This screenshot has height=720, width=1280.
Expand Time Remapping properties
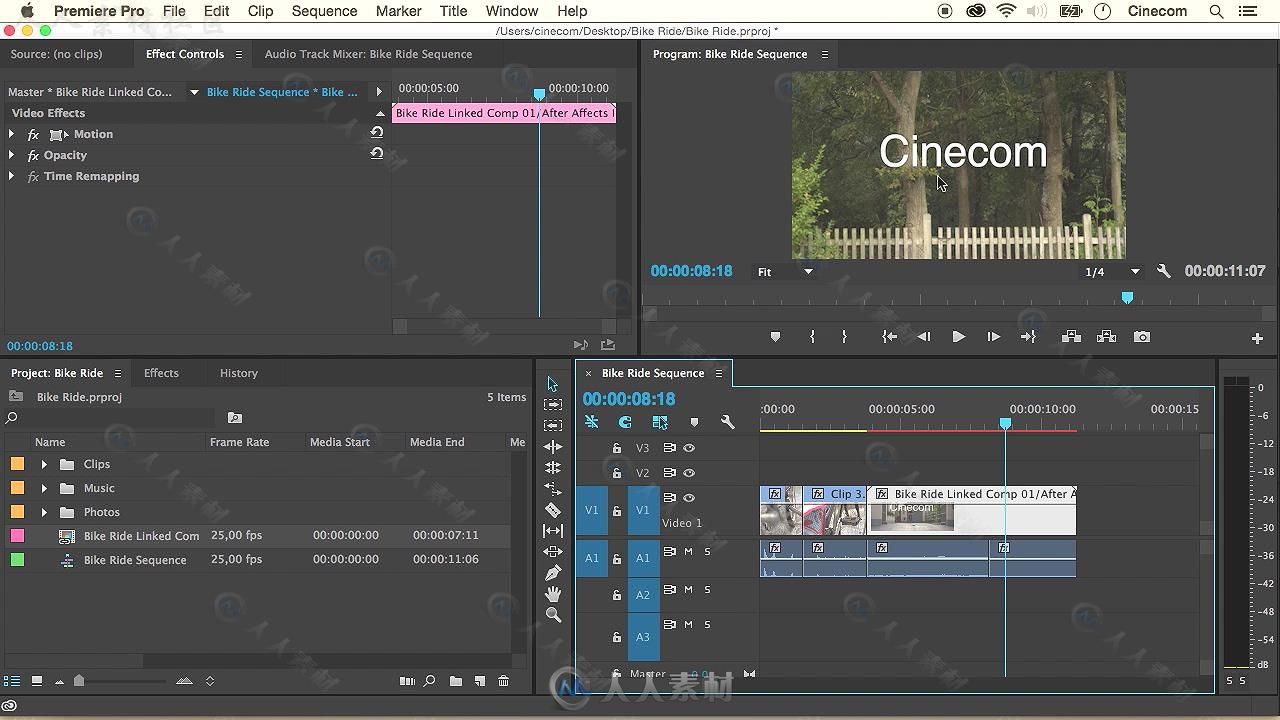11,176
